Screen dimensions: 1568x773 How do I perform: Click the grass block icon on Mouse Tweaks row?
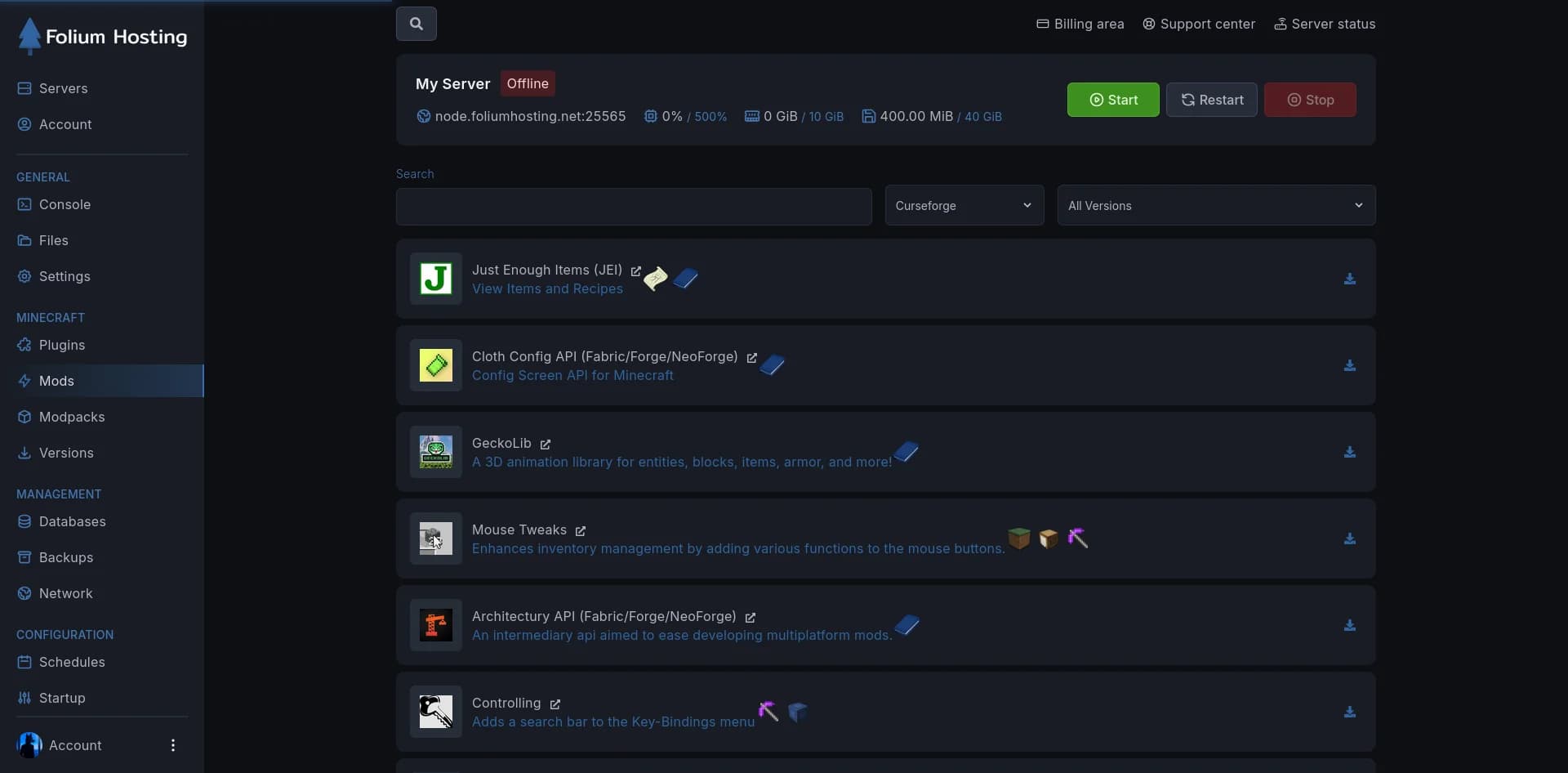click(x=1018, y=538)
